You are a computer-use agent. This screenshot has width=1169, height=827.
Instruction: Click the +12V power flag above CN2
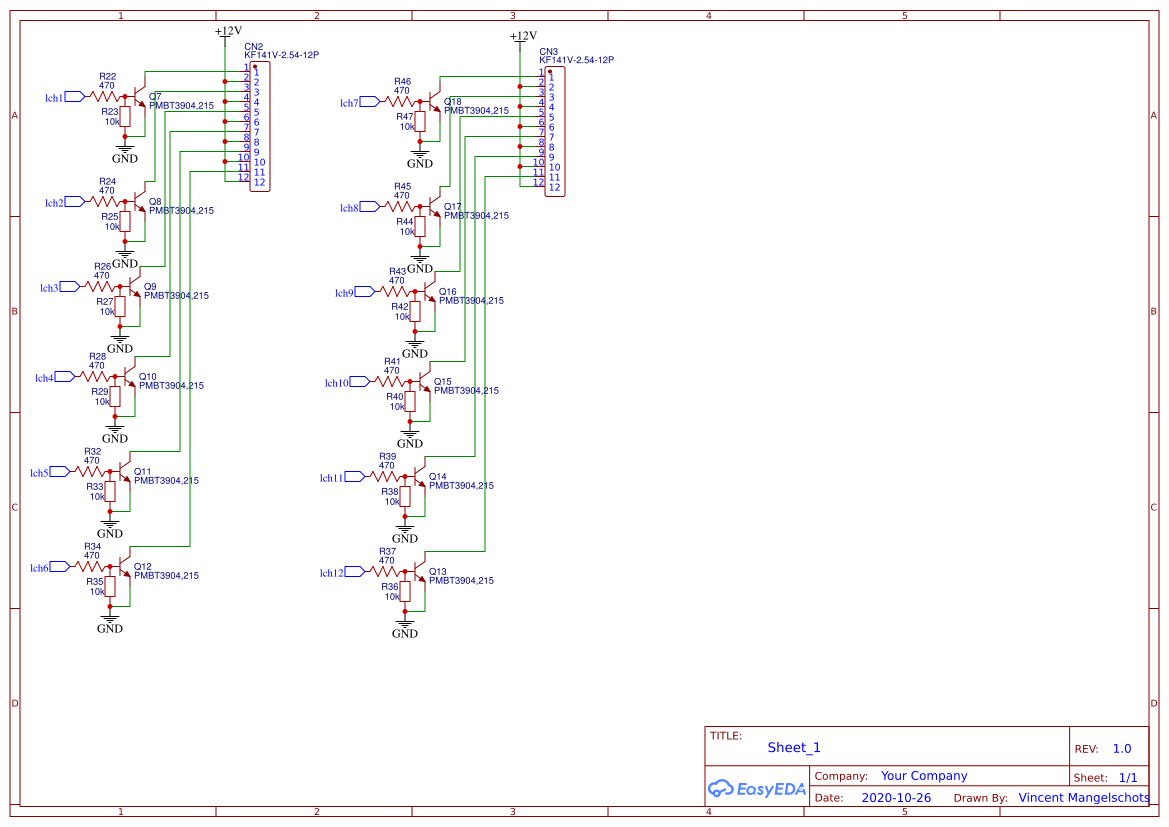click(224, 31)
